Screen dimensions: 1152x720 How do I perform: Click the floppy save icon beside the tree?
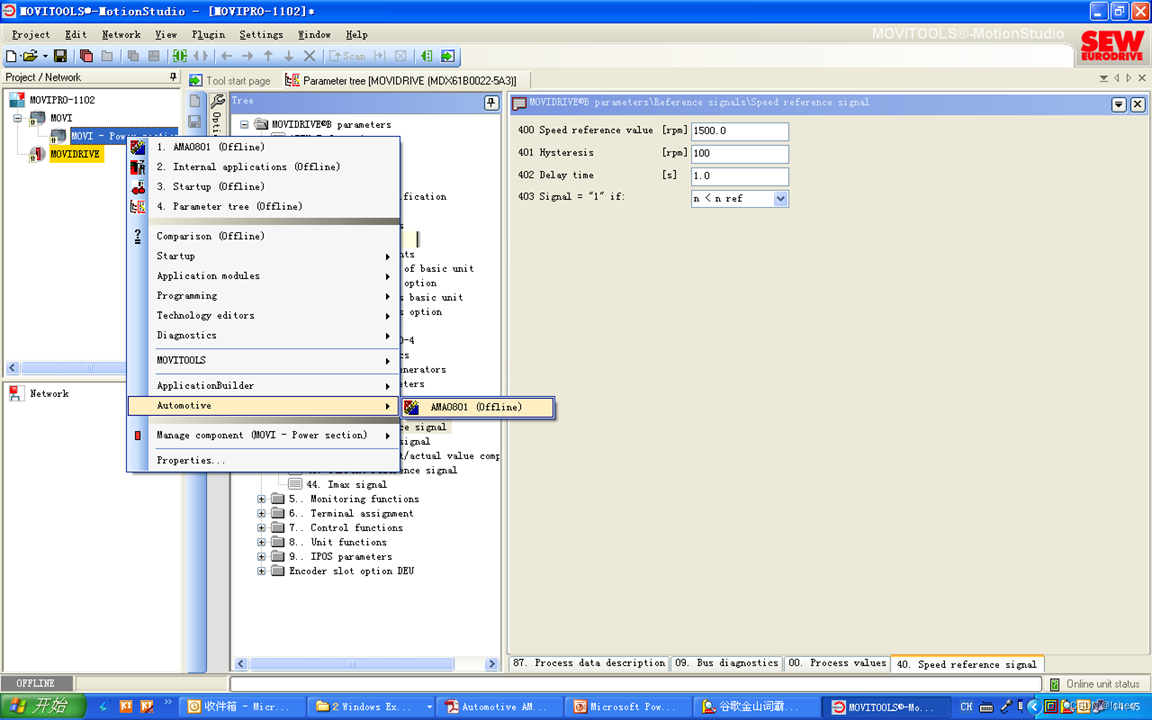click(195, 121)
